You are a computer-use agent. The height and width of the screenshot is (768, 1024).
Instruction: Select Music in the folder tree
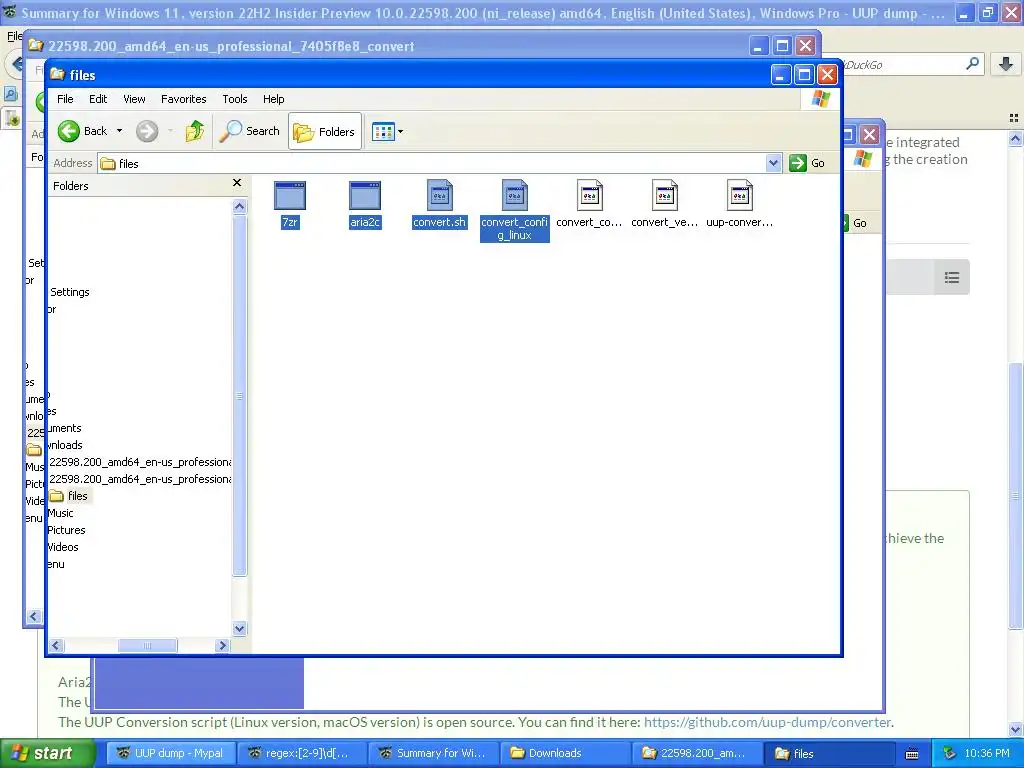click(61, 513)
